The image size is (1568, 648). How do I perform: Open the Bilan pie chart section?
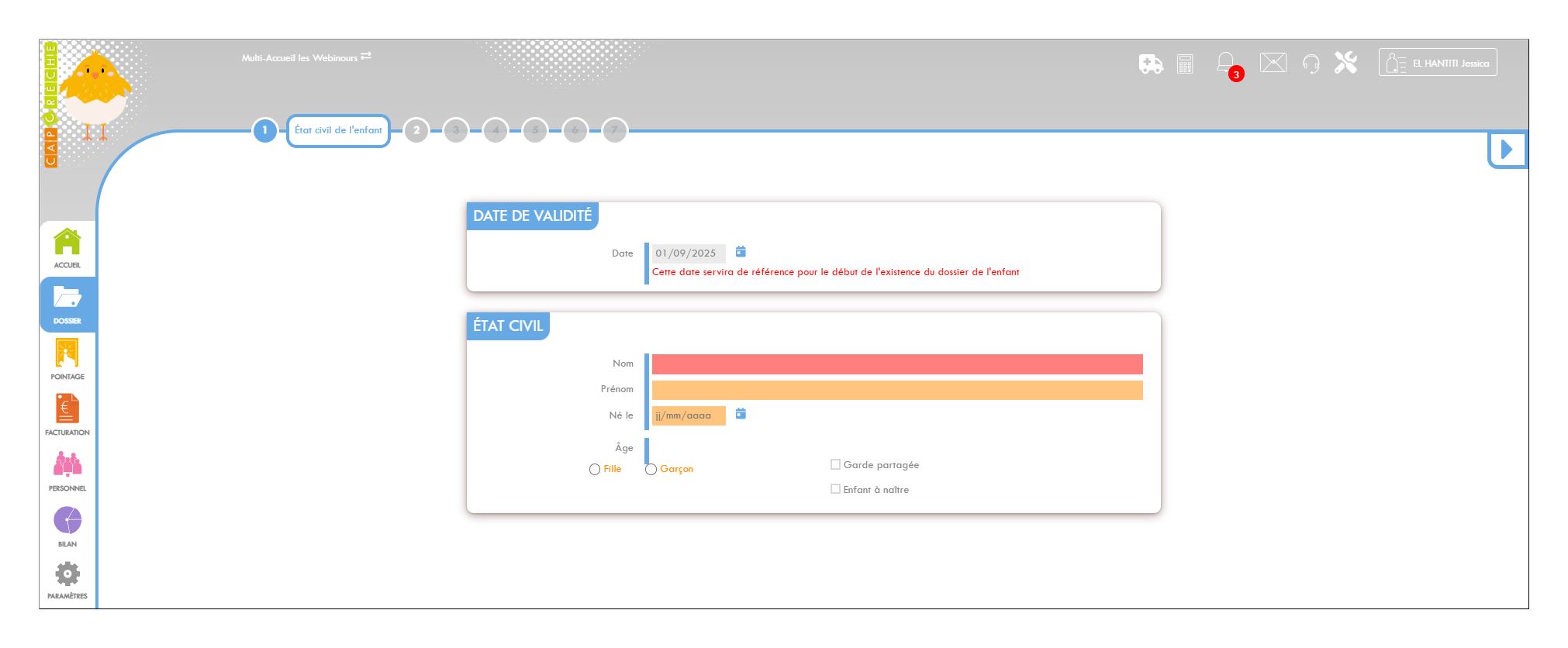[67, 526]
